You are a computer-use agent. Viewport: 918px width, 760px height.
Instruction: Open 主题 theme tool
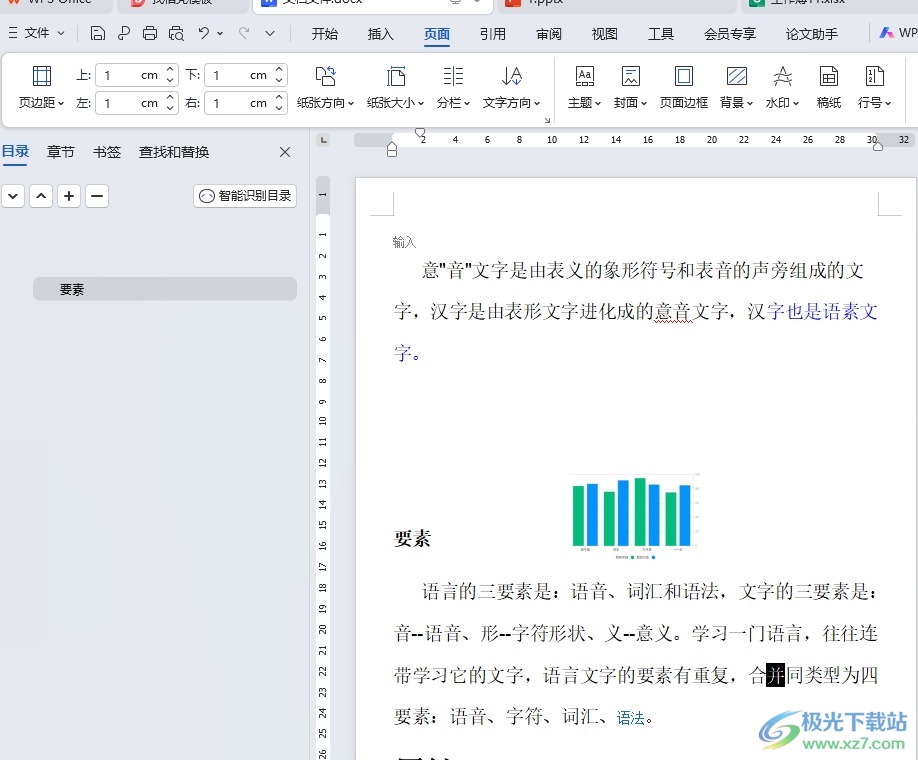pyautogui.click(x=584, y=87)
